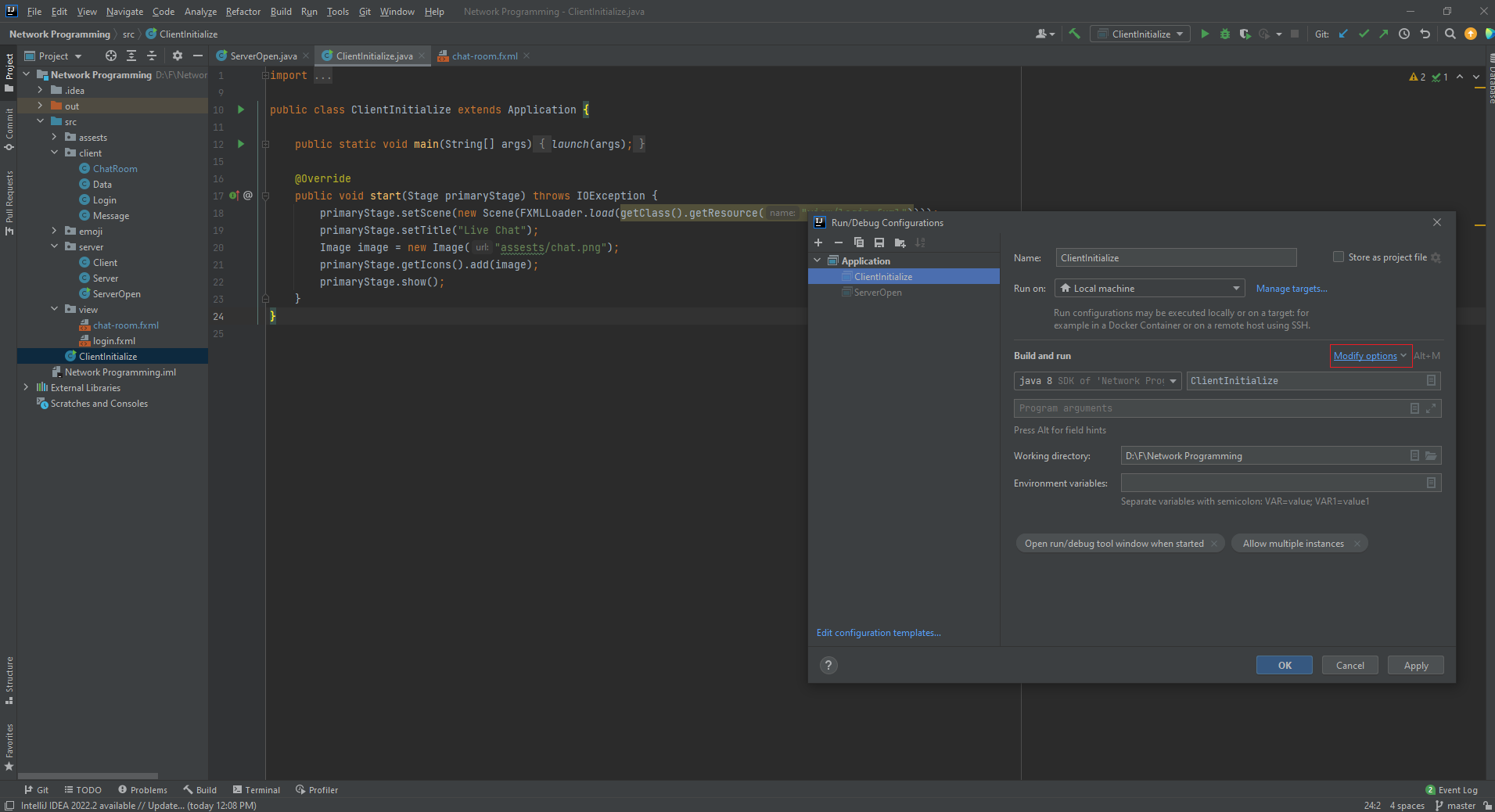This screenshot has height=812, width=1495.
Task: Browse working directory folder icon
Action: [1431, 455]
